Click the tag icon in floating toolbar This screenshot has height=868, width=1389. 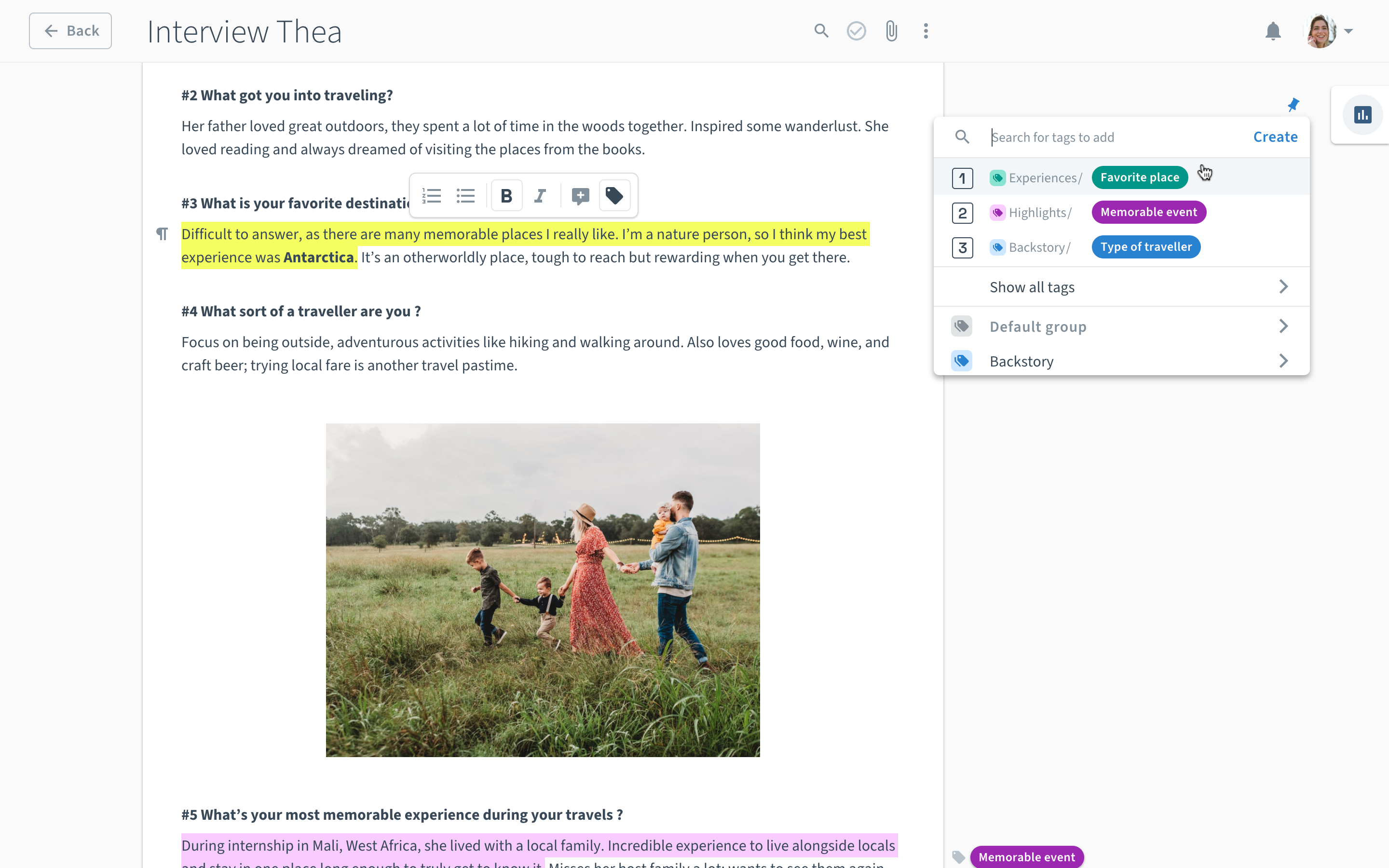[x=614, y=196]
